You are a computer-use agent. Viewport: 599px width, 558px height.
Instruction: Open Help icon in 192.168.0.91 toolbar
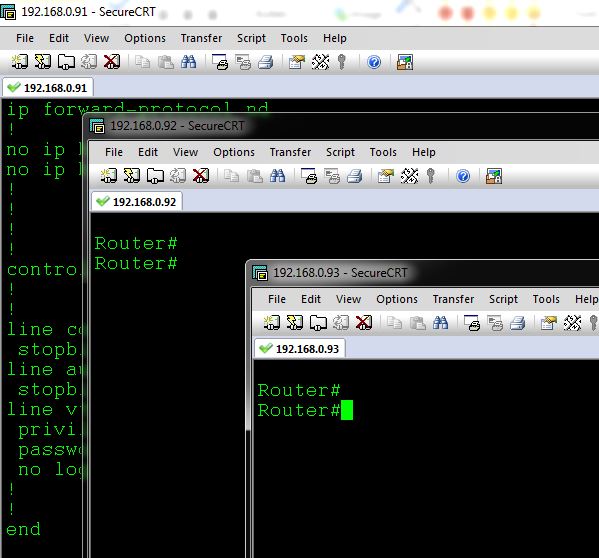click(374, 62)
